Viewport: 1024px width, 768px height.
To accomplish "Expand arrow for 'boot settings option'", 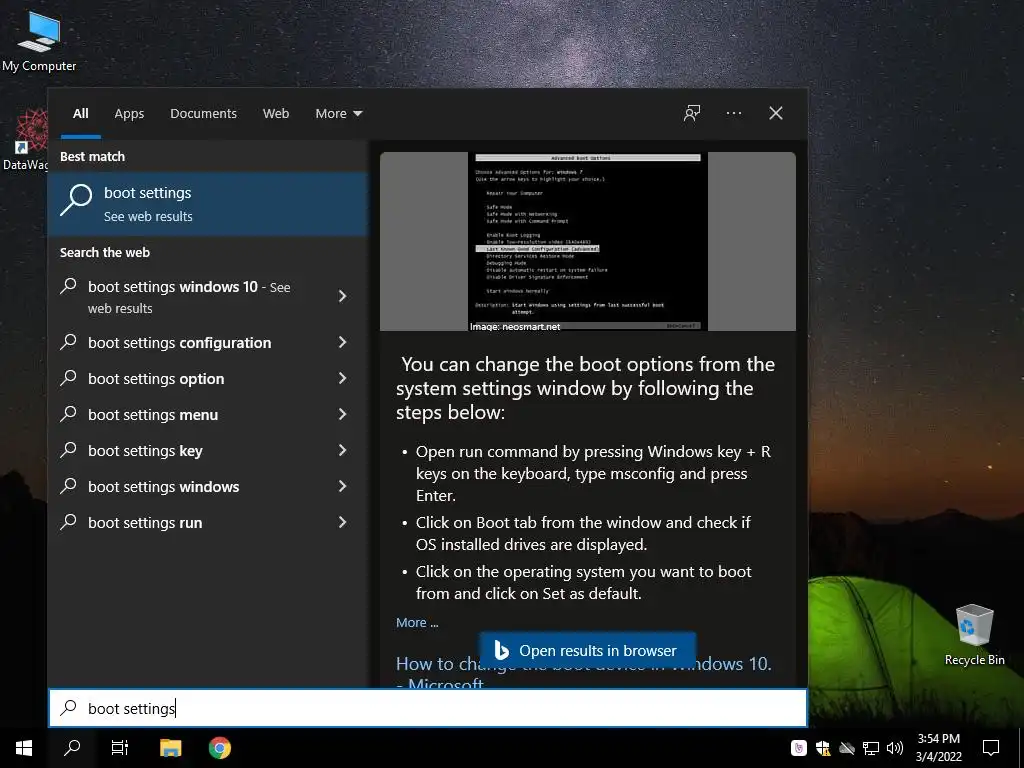I will point(342,378).
